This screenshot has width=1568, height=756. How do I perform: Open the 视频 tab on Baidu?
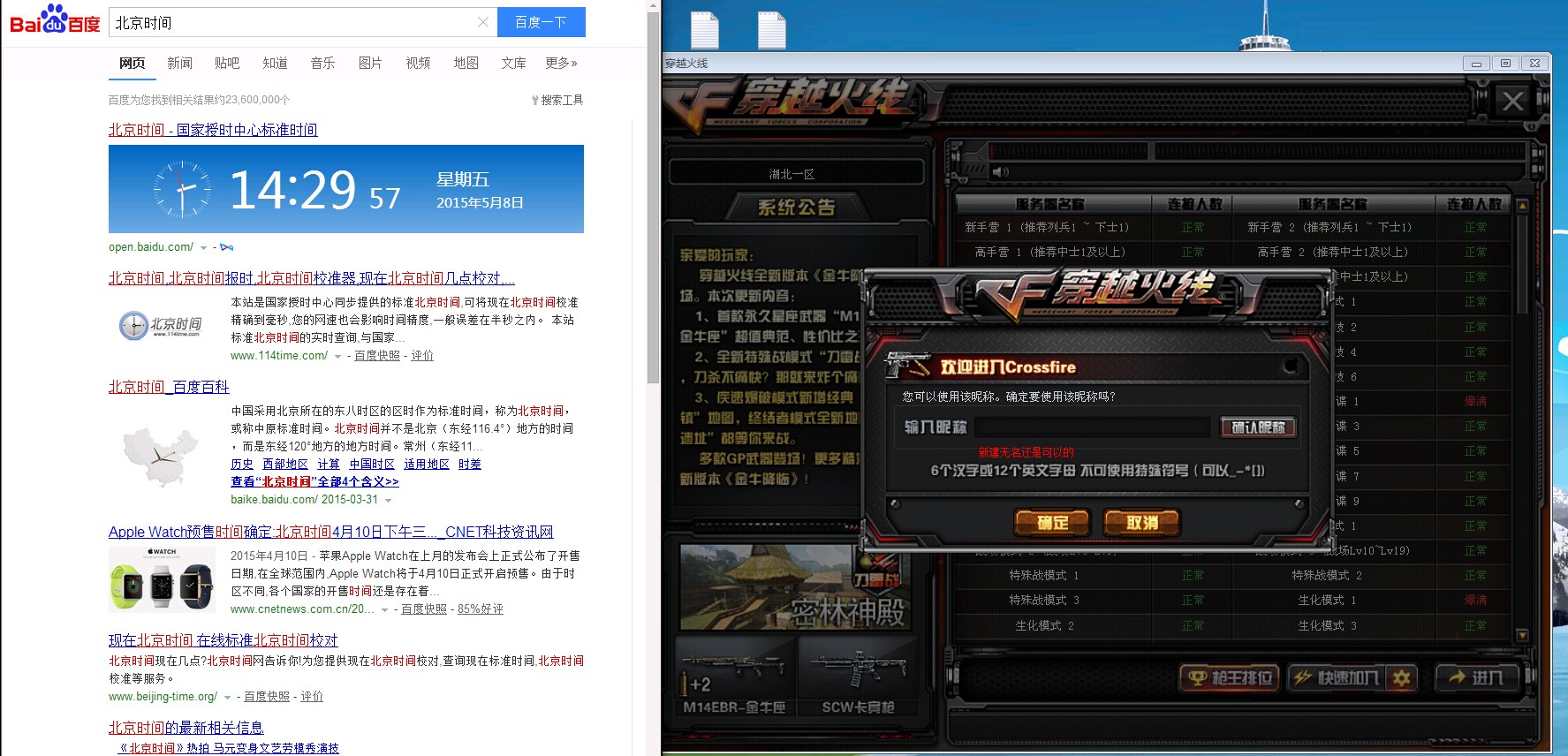click(x=418, y=63)
